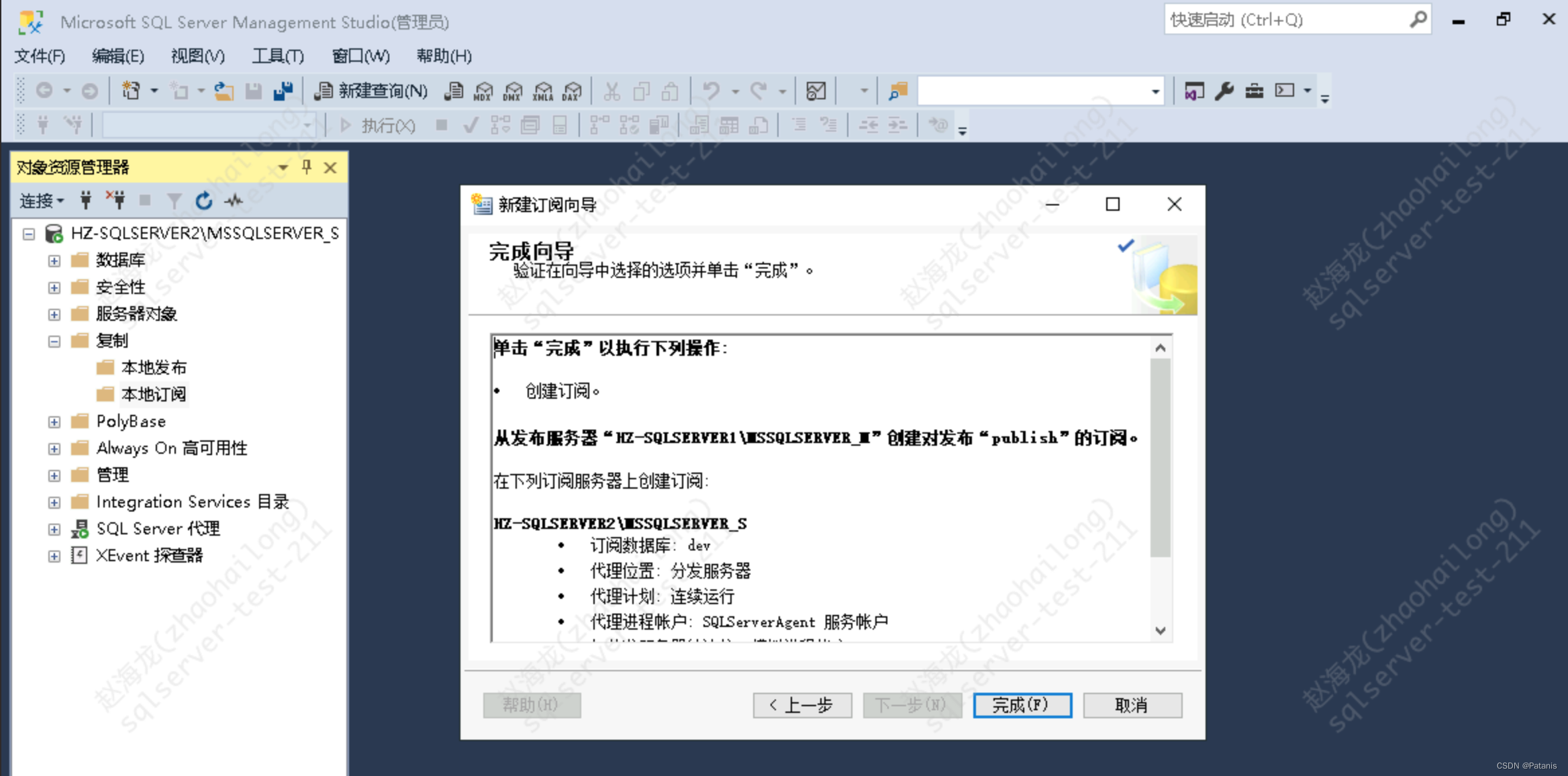Click the 上一步 (Back) button in wizard
Screen dimensions: 1568x776
(802, 705)
